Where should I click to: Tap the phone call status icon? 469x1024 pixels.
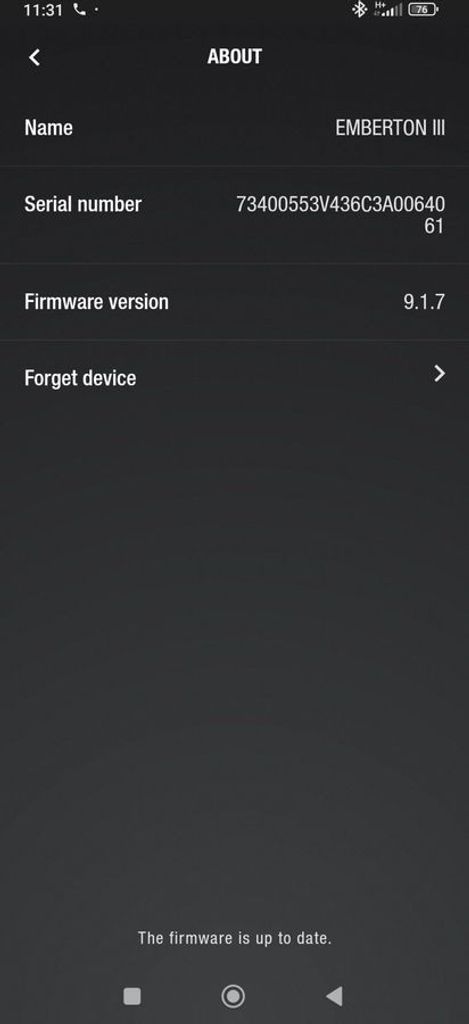[80, 10]
